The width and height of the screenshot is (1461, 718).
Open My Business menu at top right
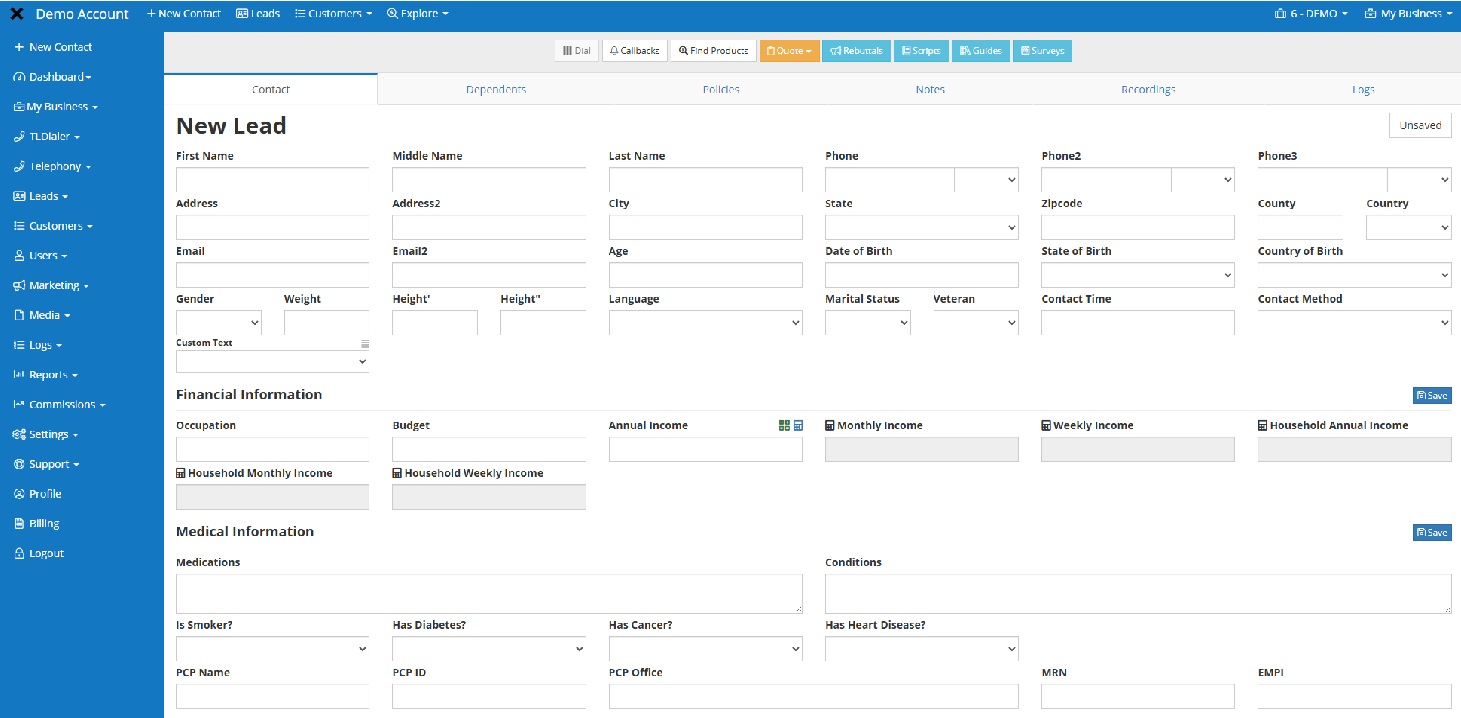(1408, 14)
